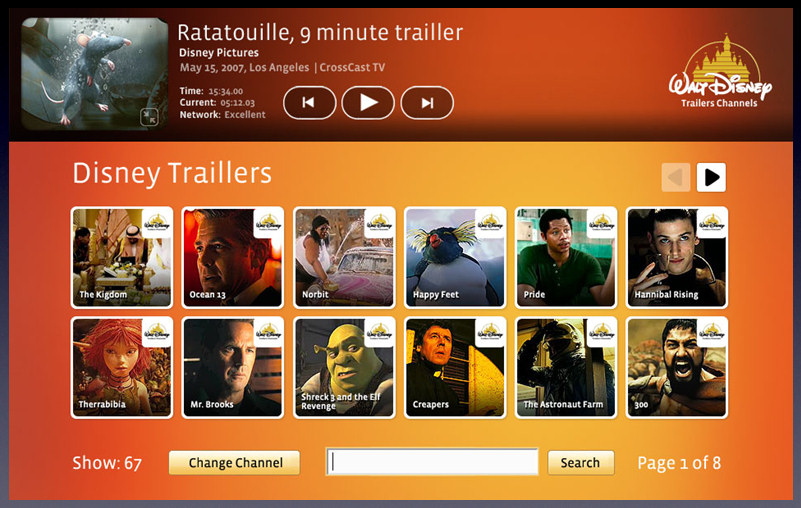Image resolution: width=801 pixels, height=508 pixels.
Task: Open the Hannibal Rising trailer thumbnail
Action: tap(677, 257)
